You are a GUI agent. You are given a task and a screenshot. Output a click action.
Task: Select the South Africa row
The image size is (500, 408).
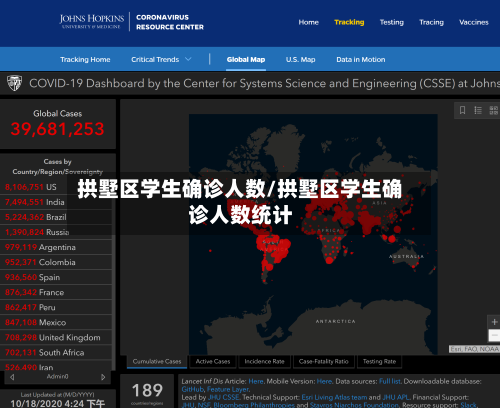pos(56,352)
